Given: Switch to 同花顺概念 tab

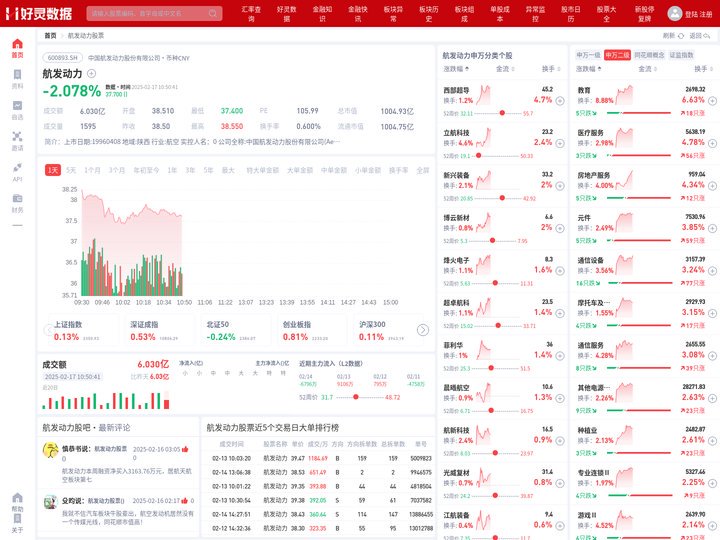Looking at the screenshot, I should pyautogui.click(x=649, y=55).
